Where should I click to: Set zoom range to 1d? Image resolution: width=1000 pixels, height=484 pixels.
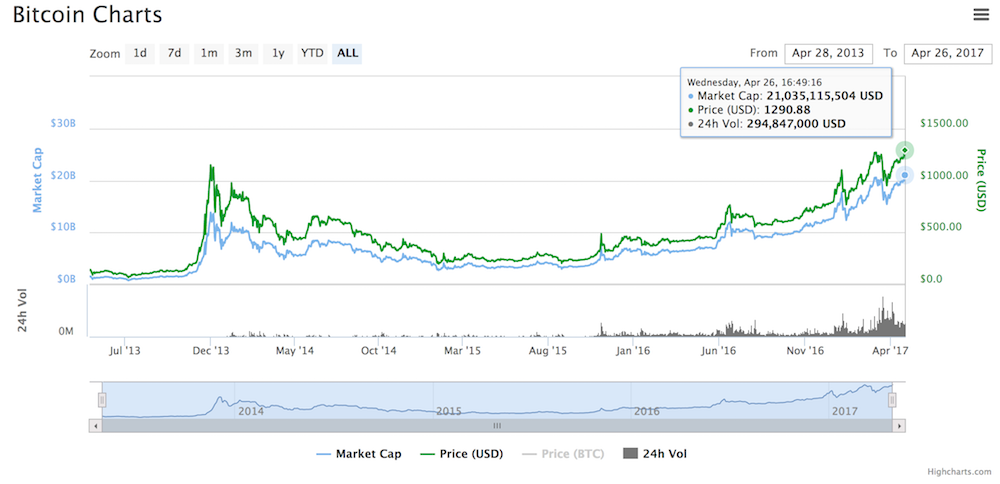(140, 54)
